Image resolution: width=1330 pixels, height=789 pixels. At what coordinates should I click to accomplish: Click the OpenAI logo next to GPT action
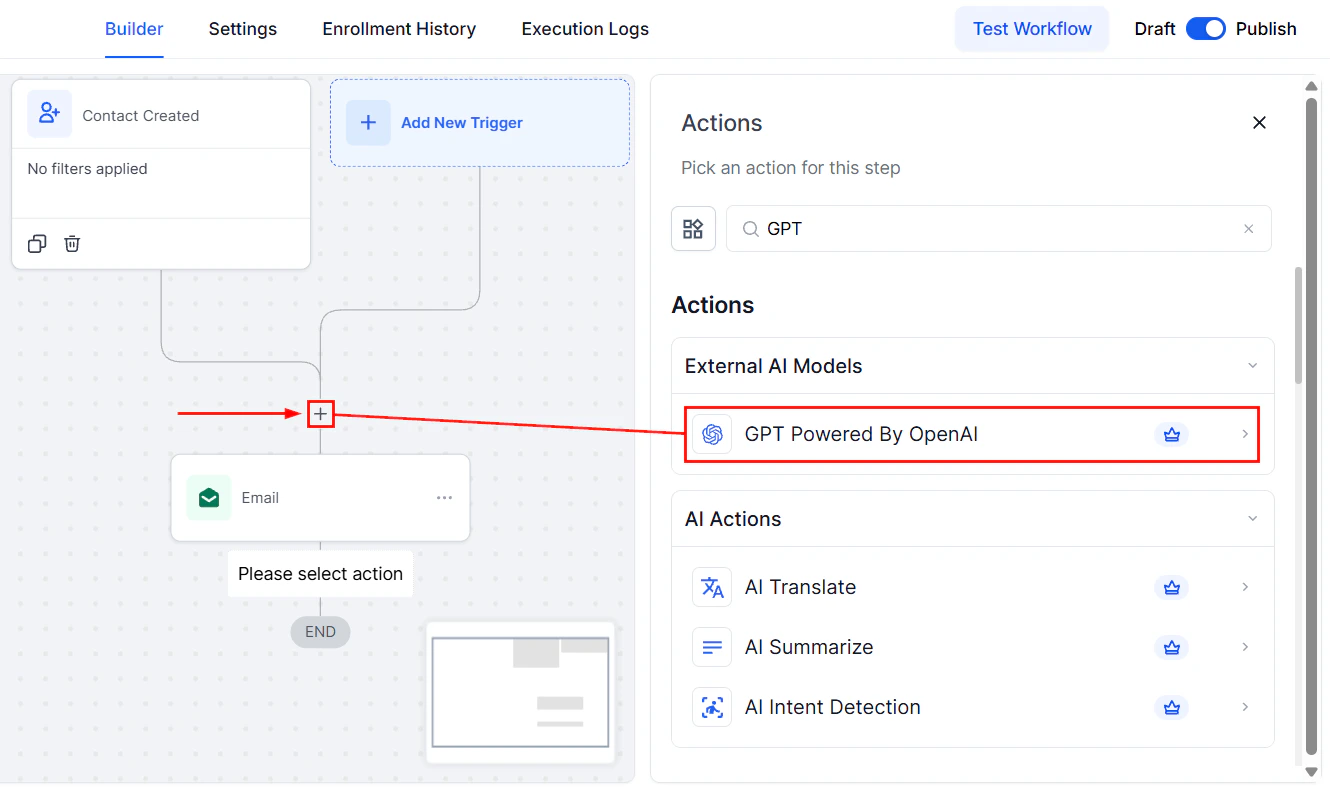(712, 434)
